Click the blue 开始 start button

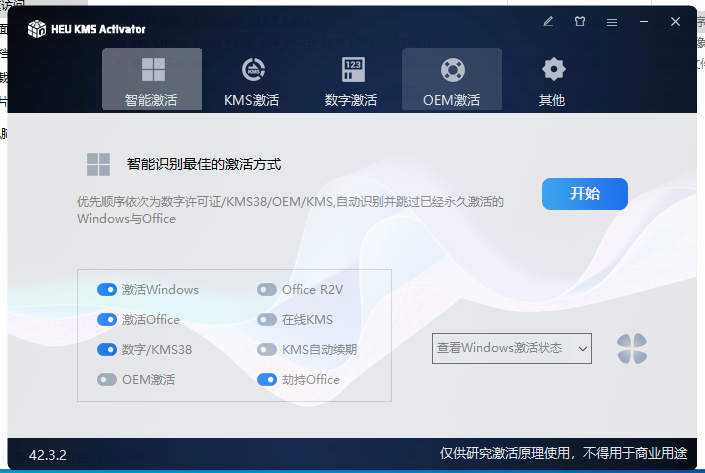pyautogui.click(x=585, y=194)
